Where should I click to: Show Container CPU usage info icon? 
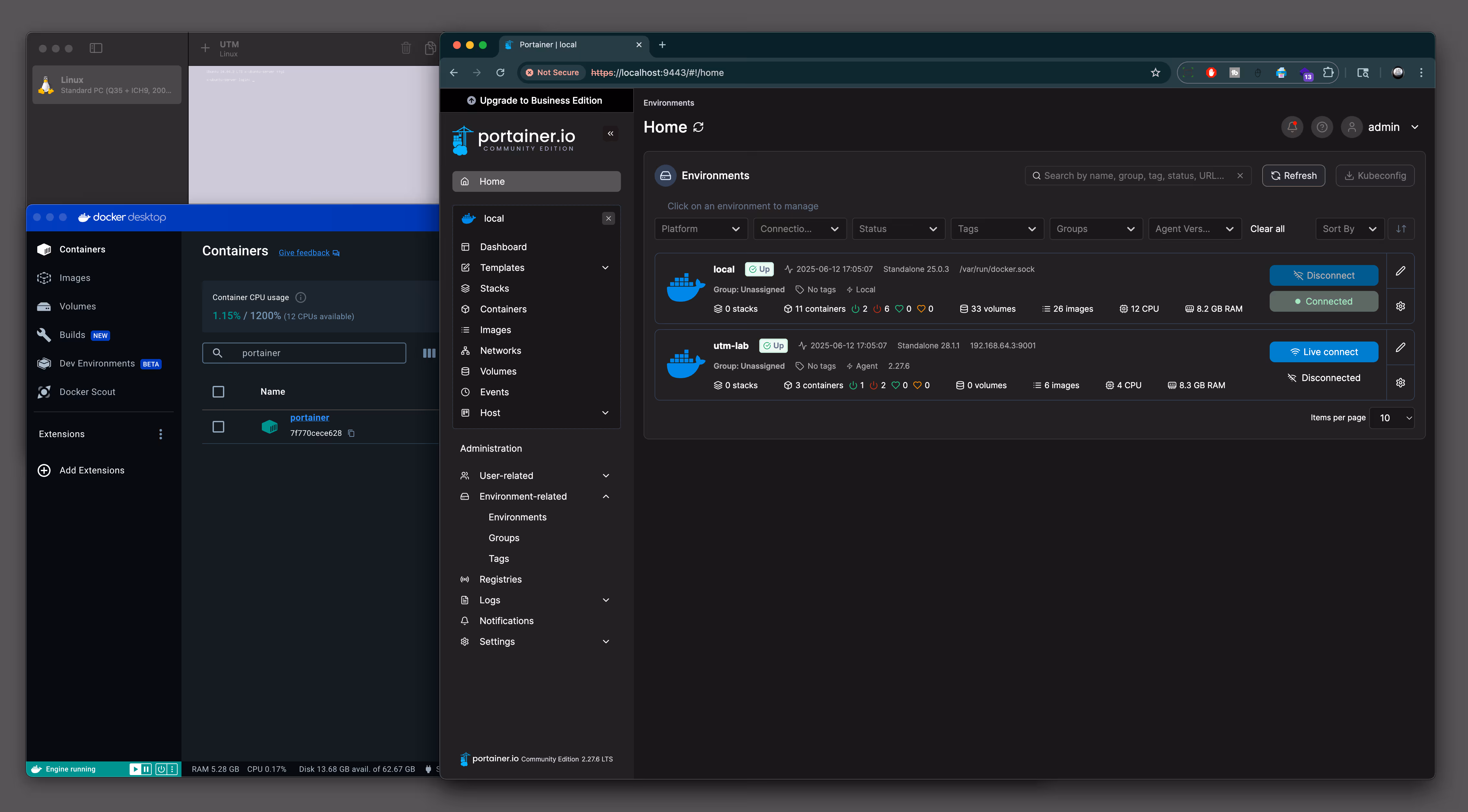tap(301, 297)
